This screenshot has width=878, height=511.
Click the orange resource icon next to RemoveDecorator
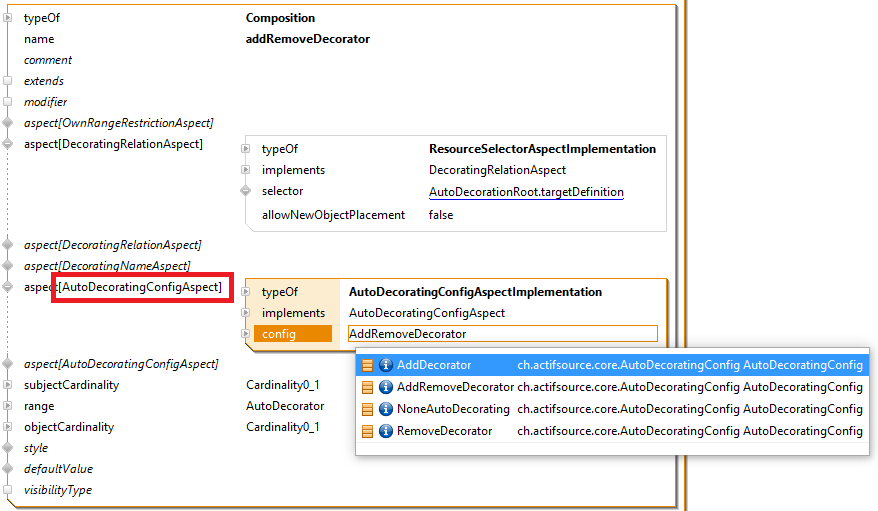coord(367,431)
